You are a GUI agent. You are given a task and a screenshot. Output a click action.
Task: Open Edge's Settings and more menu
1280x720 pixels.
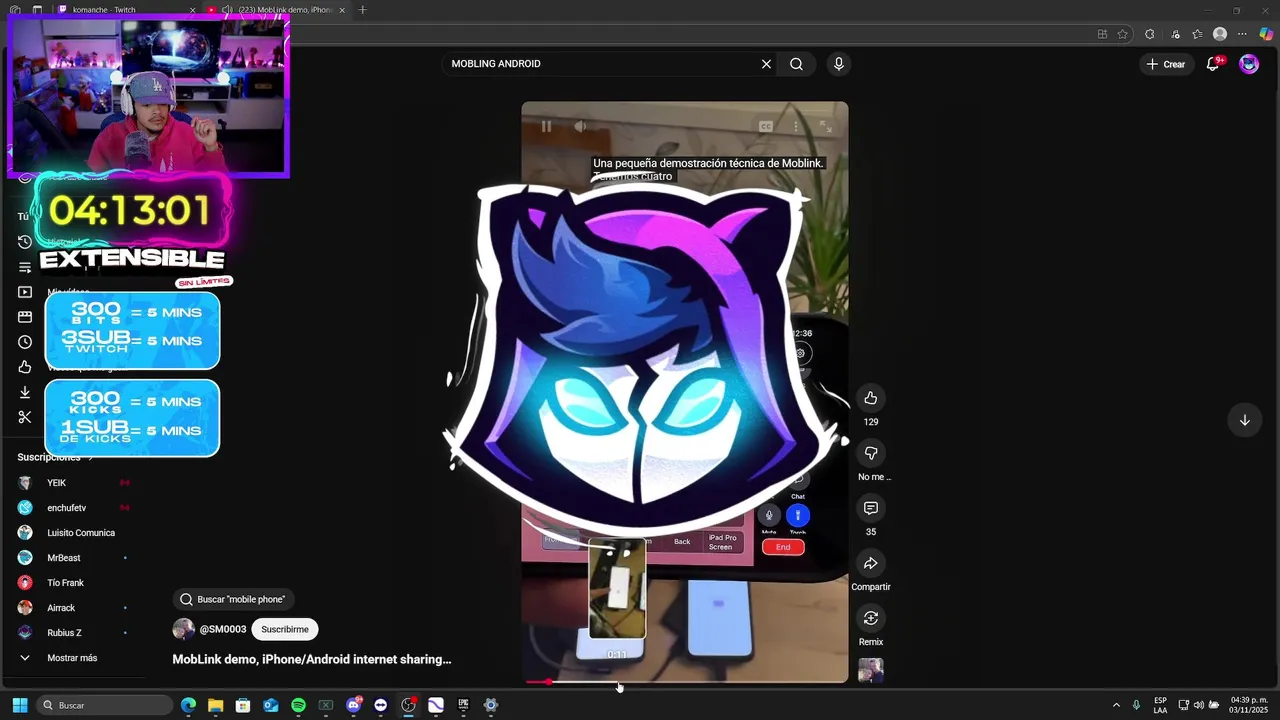point(1243,34)
